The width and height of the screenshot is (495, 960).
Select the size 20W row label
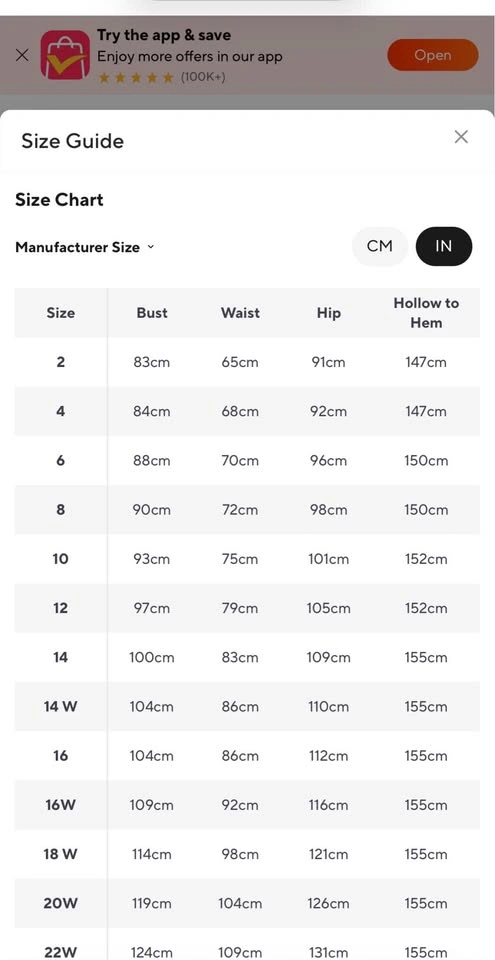(61, 903)
